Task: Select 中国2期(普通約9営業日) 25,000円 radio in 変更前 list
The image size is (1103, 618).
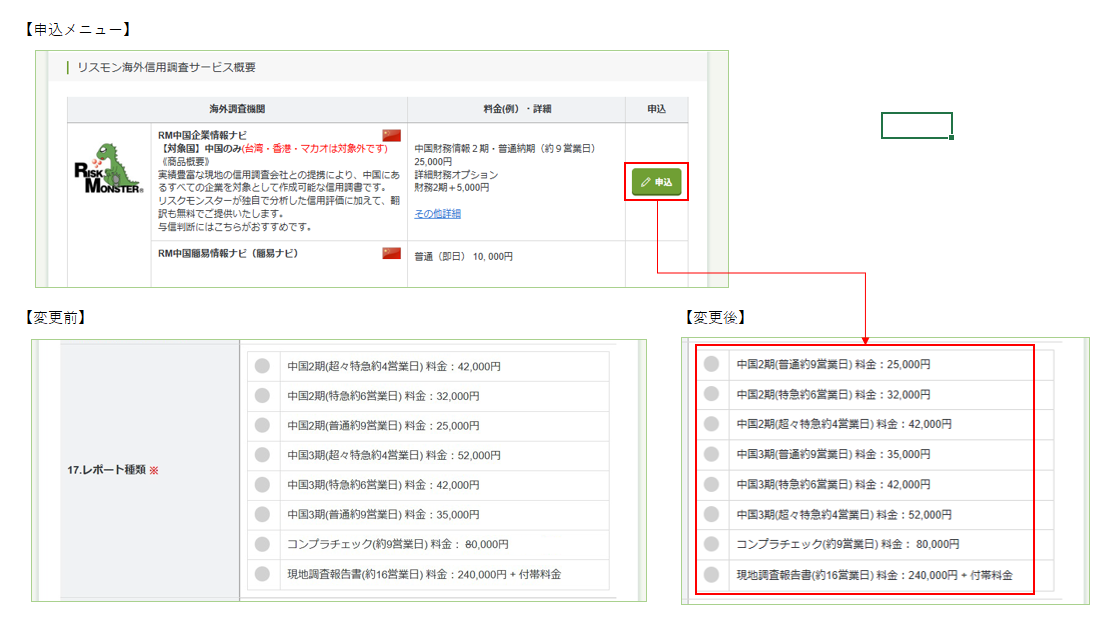Action: tap(262, 425)
